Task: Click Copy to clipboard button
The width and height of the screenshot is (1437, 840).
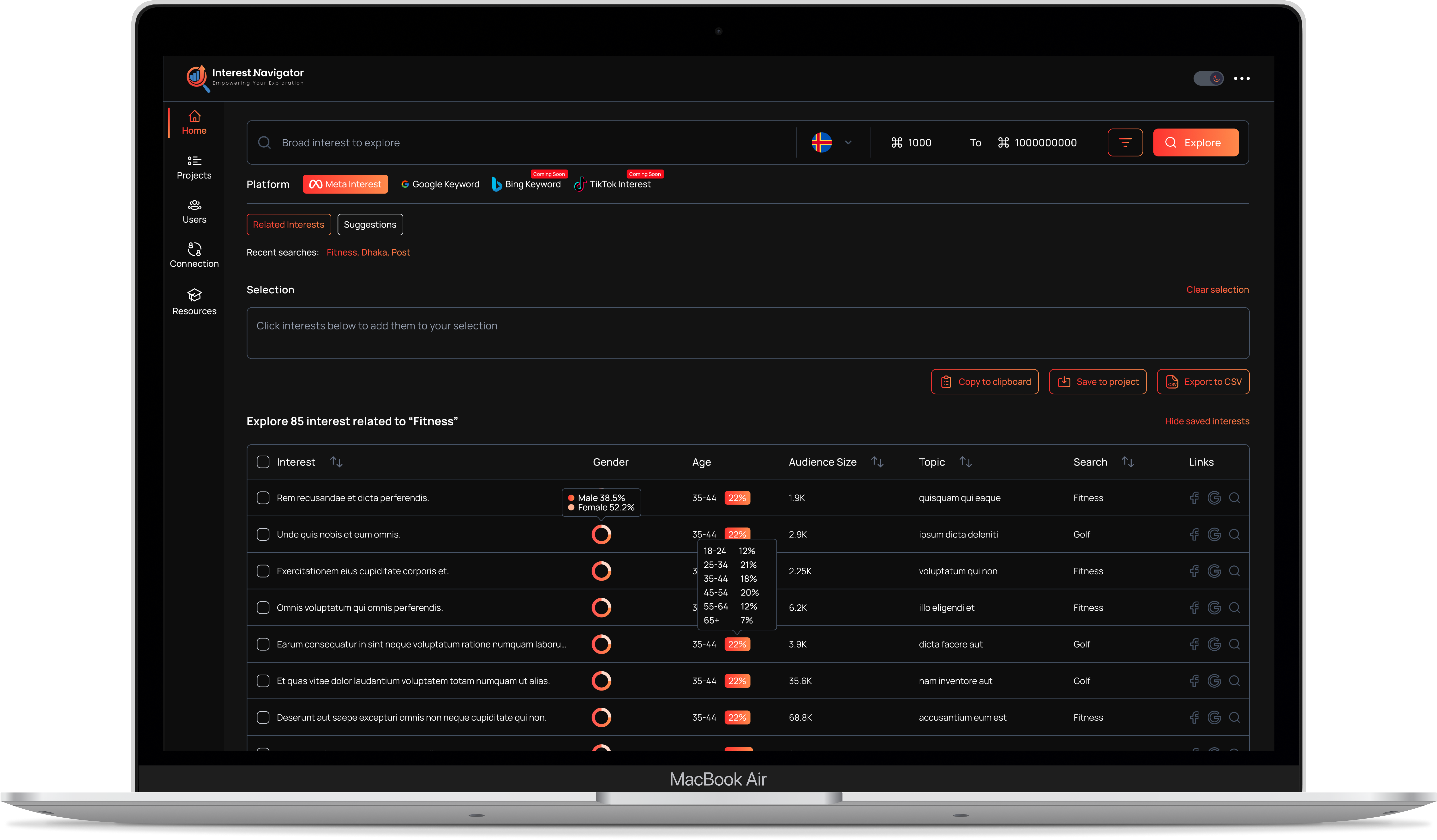Action: point(985,382)
